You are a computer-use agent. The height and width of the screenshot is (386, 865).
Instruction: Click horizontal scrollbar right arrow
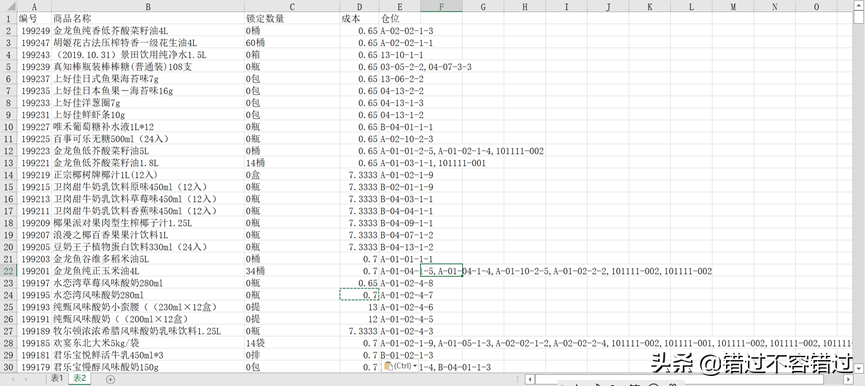tap(849, 379)
